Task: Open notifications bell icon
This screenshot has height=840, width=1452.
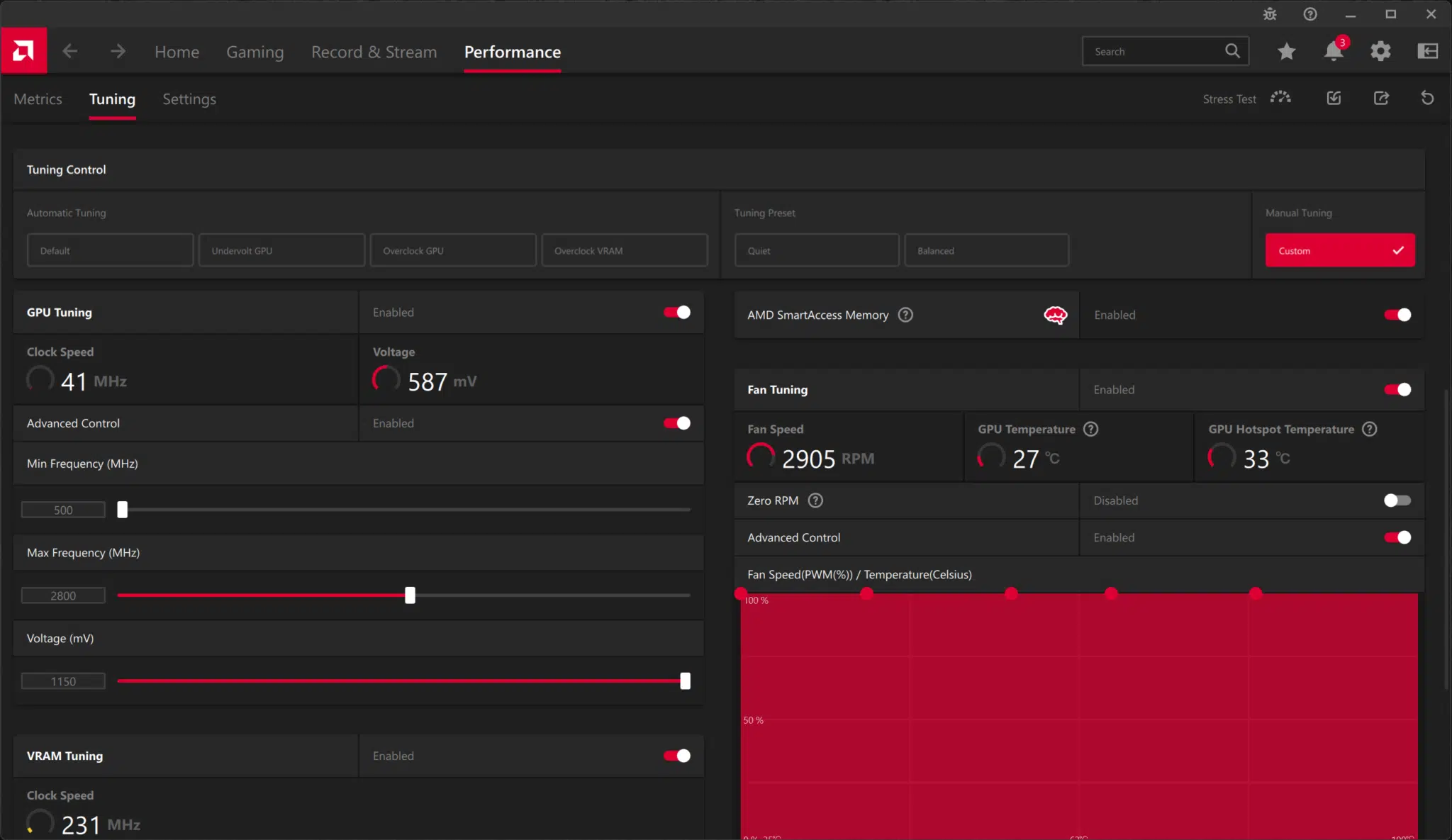Action: (1334, 51)
